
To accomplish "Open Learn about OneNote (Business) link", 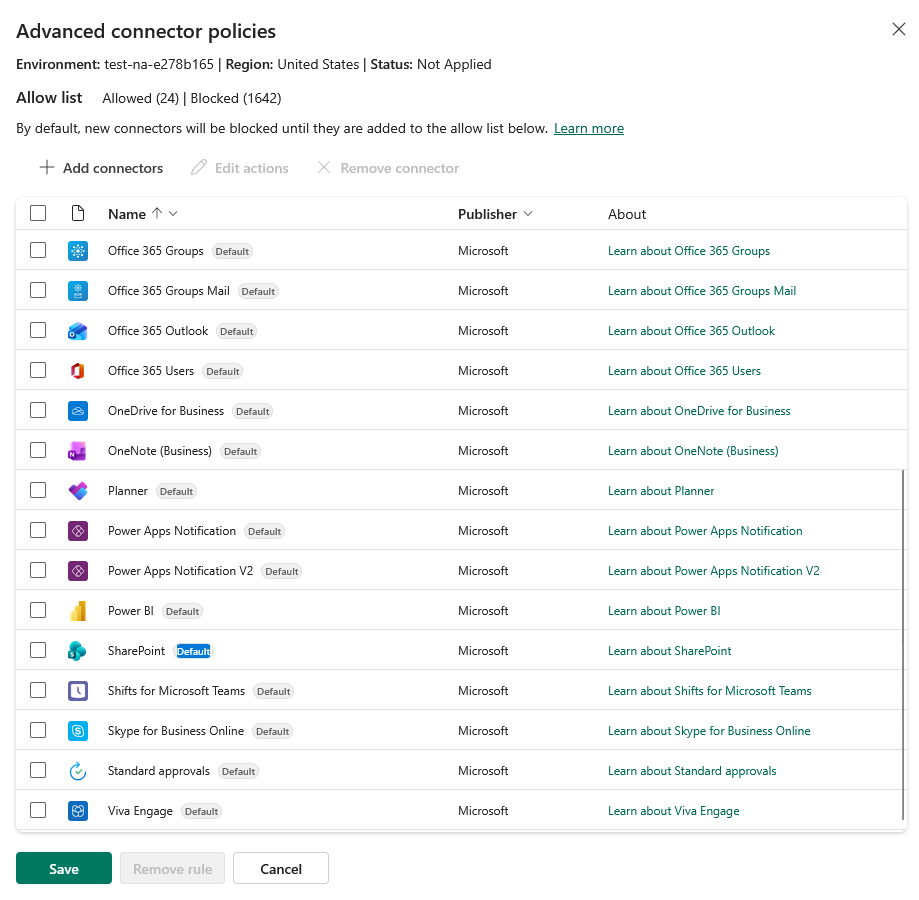I will click(693, 451).
